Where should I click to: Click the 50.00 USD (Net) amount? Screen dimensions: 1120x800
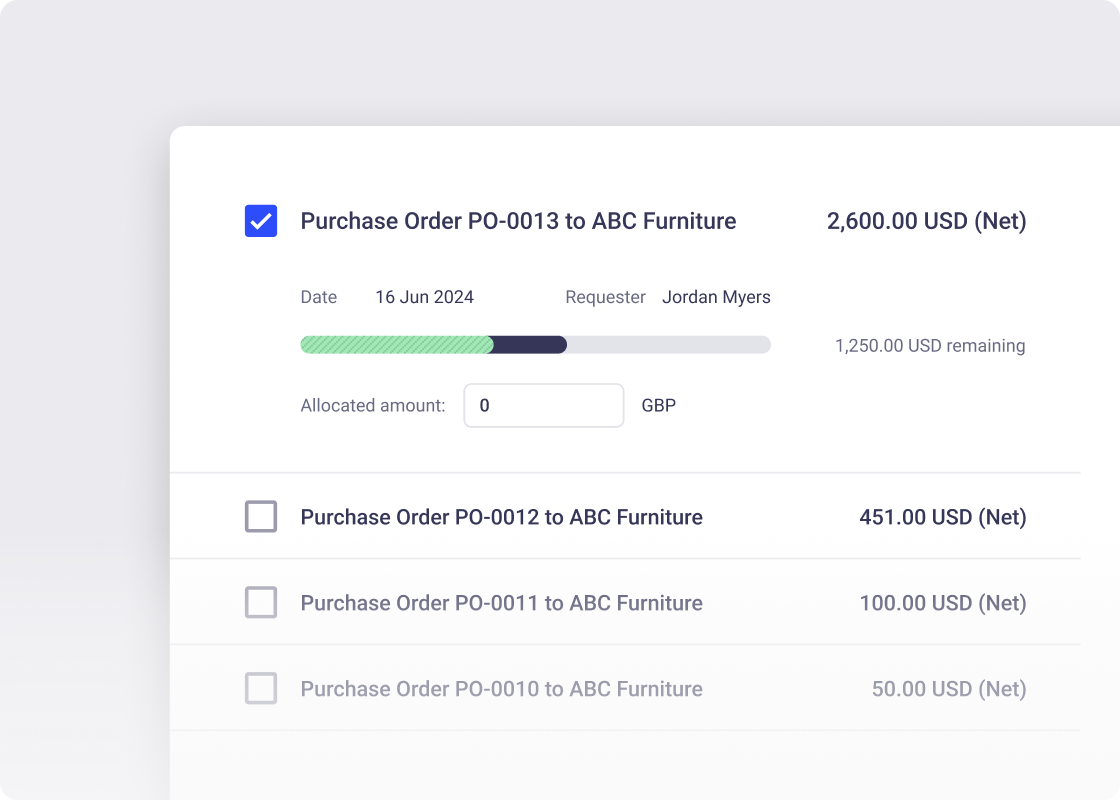click(x=948, y=689)
